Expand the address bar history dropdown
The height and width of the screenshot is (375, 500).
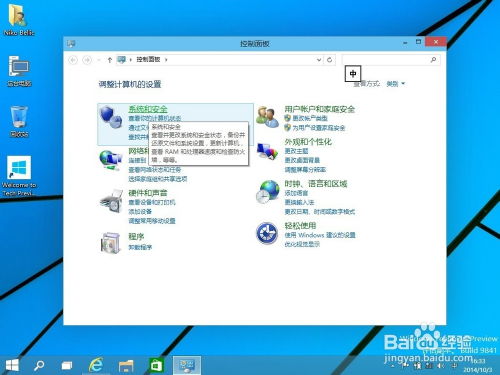click(x=319, y=60)
